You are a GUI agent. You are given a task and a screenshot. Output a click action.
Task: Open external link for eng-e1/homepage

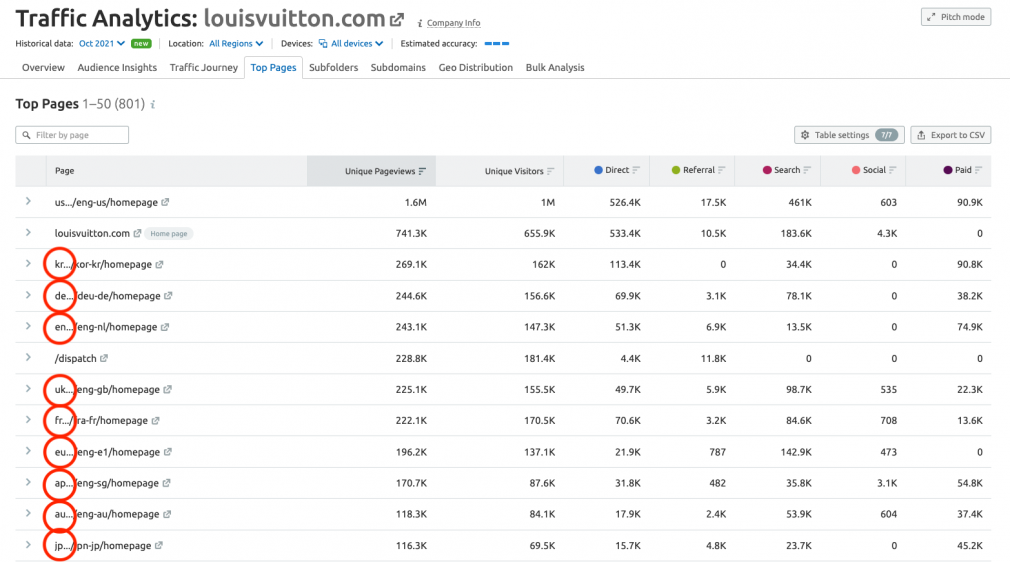click(167, 452)
